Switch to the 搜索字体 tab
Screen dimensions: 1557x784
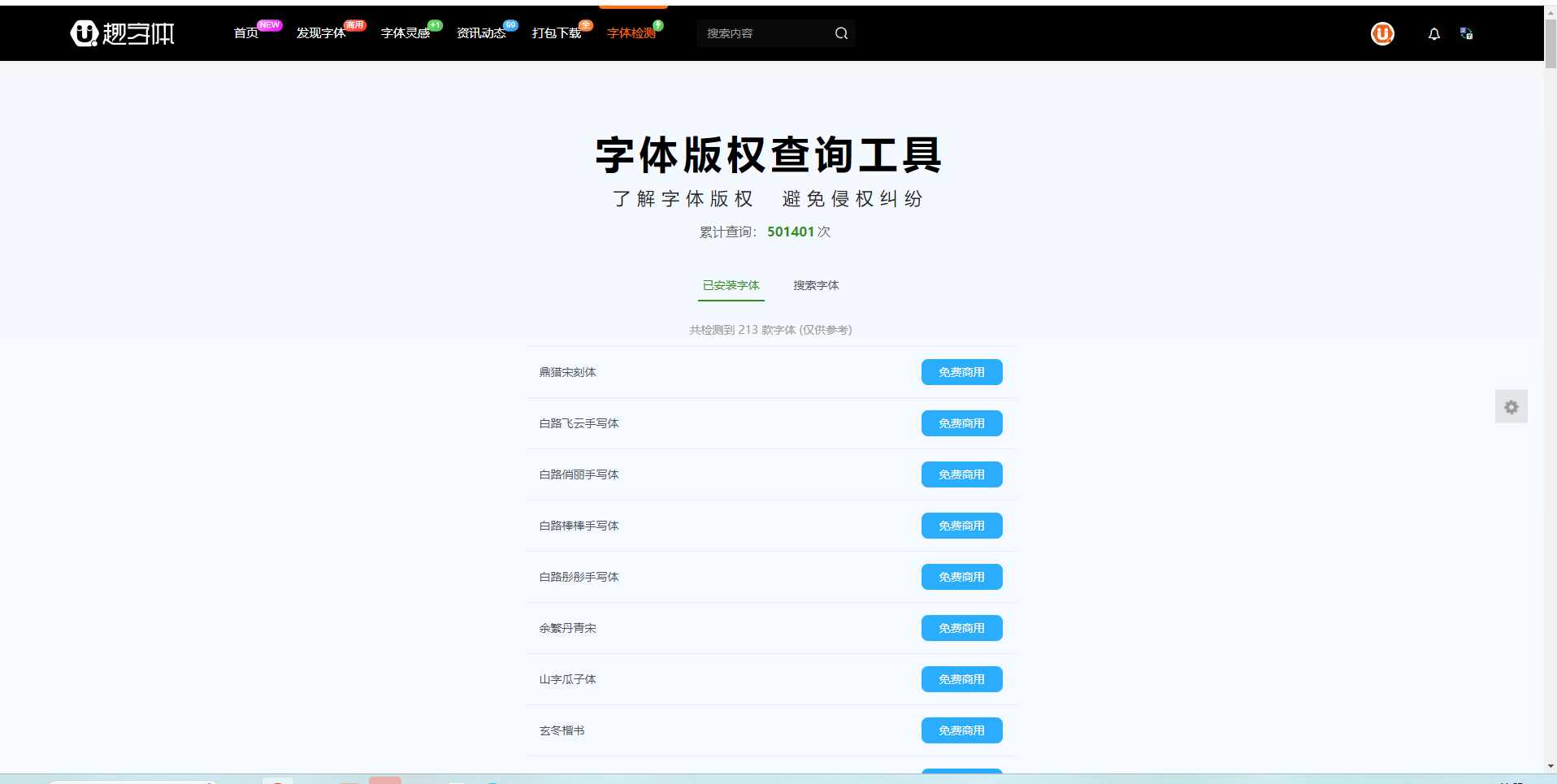pos(816,285)
